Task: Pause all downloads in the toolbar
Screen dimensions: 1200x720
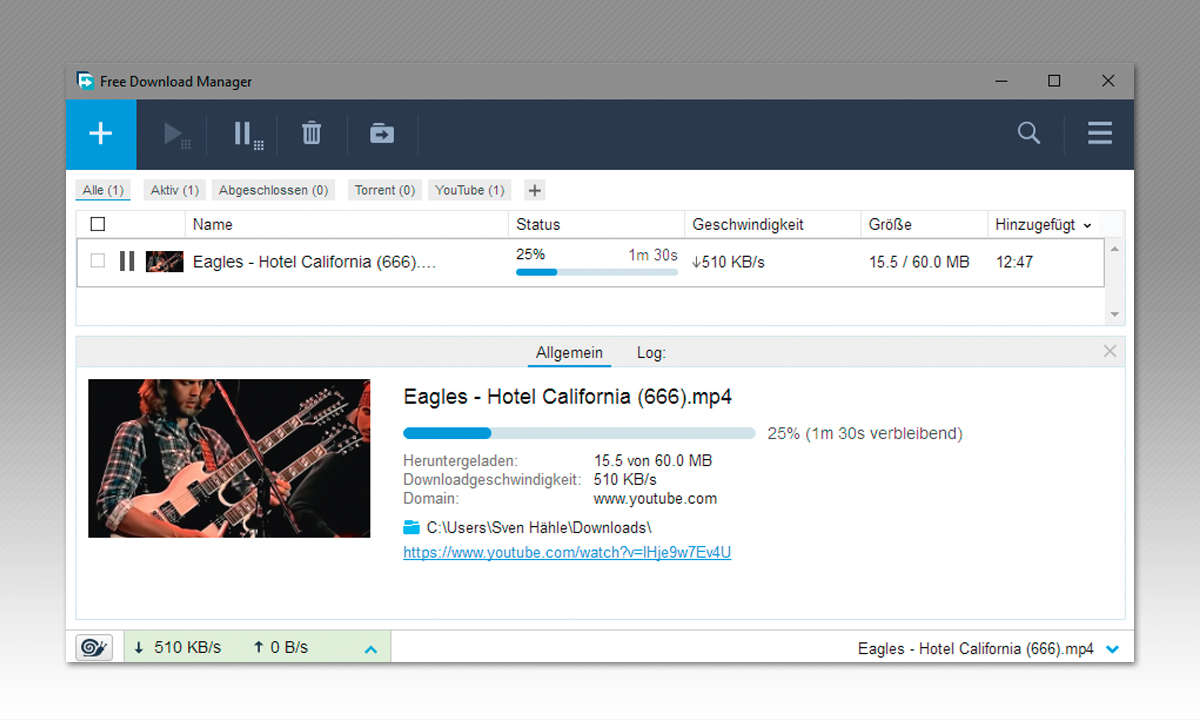Action: click(248, 134)
